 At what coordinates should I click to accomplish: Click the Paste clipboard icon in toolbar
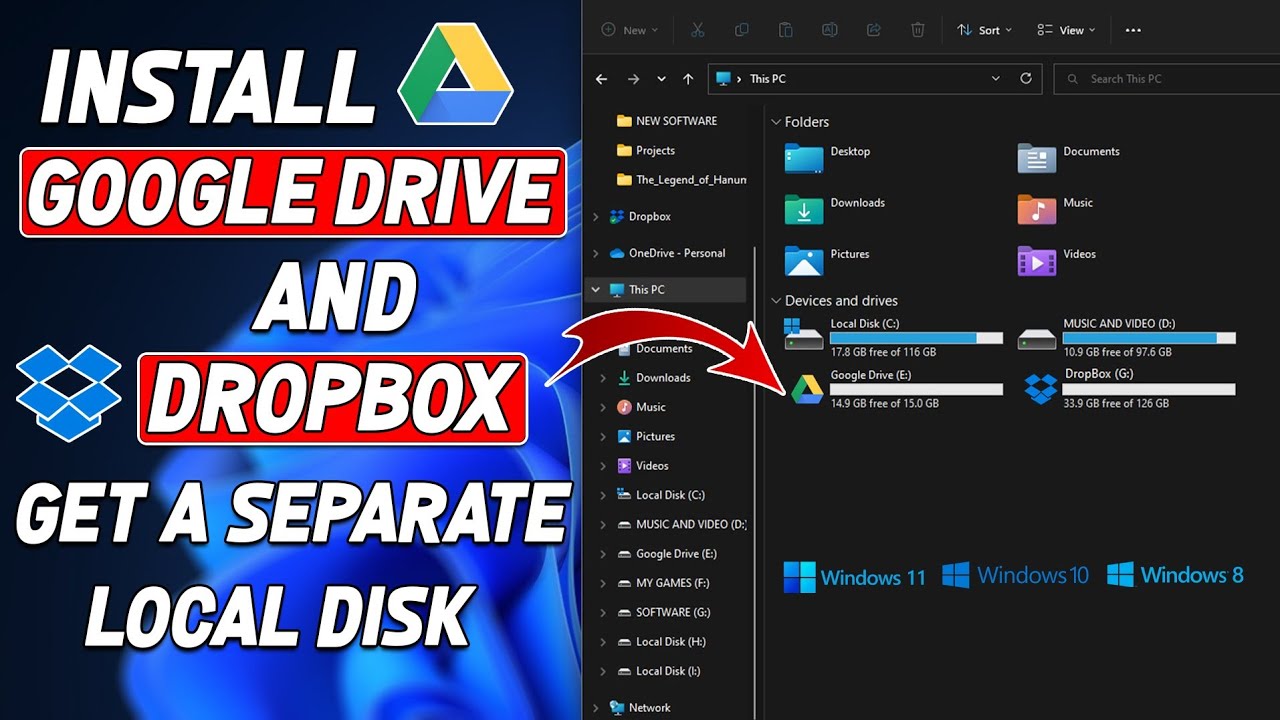tap(786, 30)
